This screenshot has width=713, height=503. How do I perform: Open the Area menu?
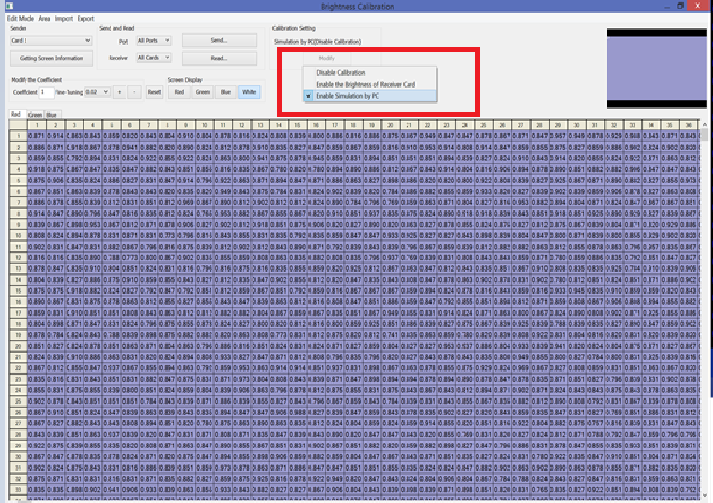point(45,19)
